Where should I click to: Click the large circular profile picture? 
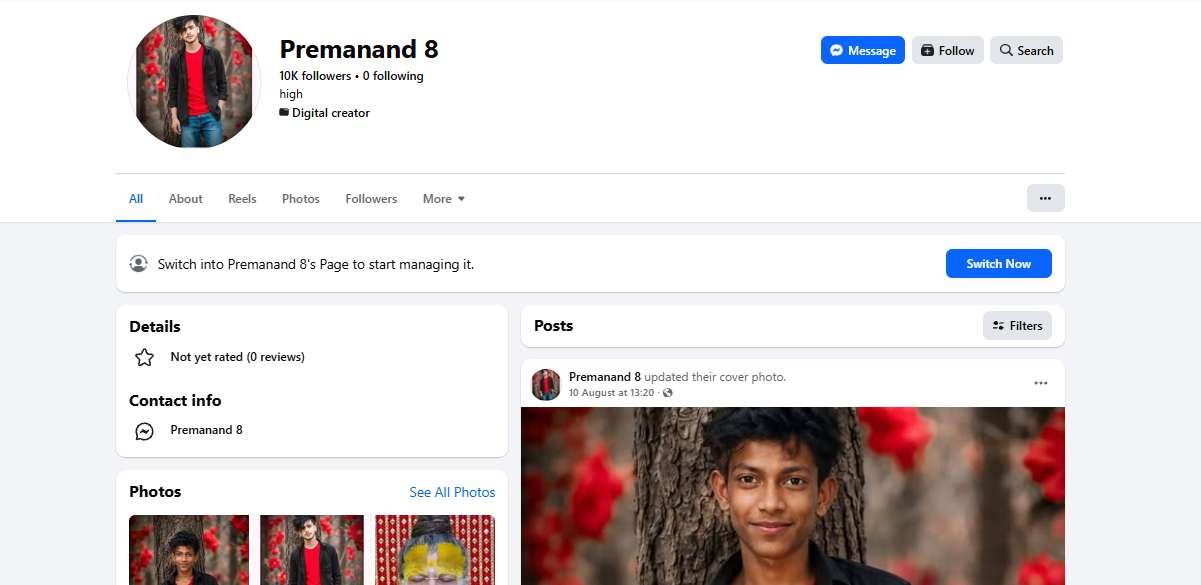tap(194, 82)
